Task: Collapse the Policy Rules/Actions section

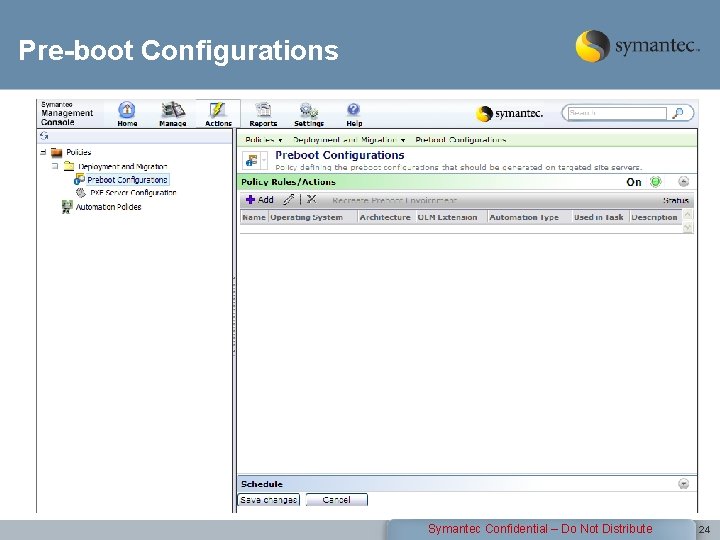Action: click(684, 182)
